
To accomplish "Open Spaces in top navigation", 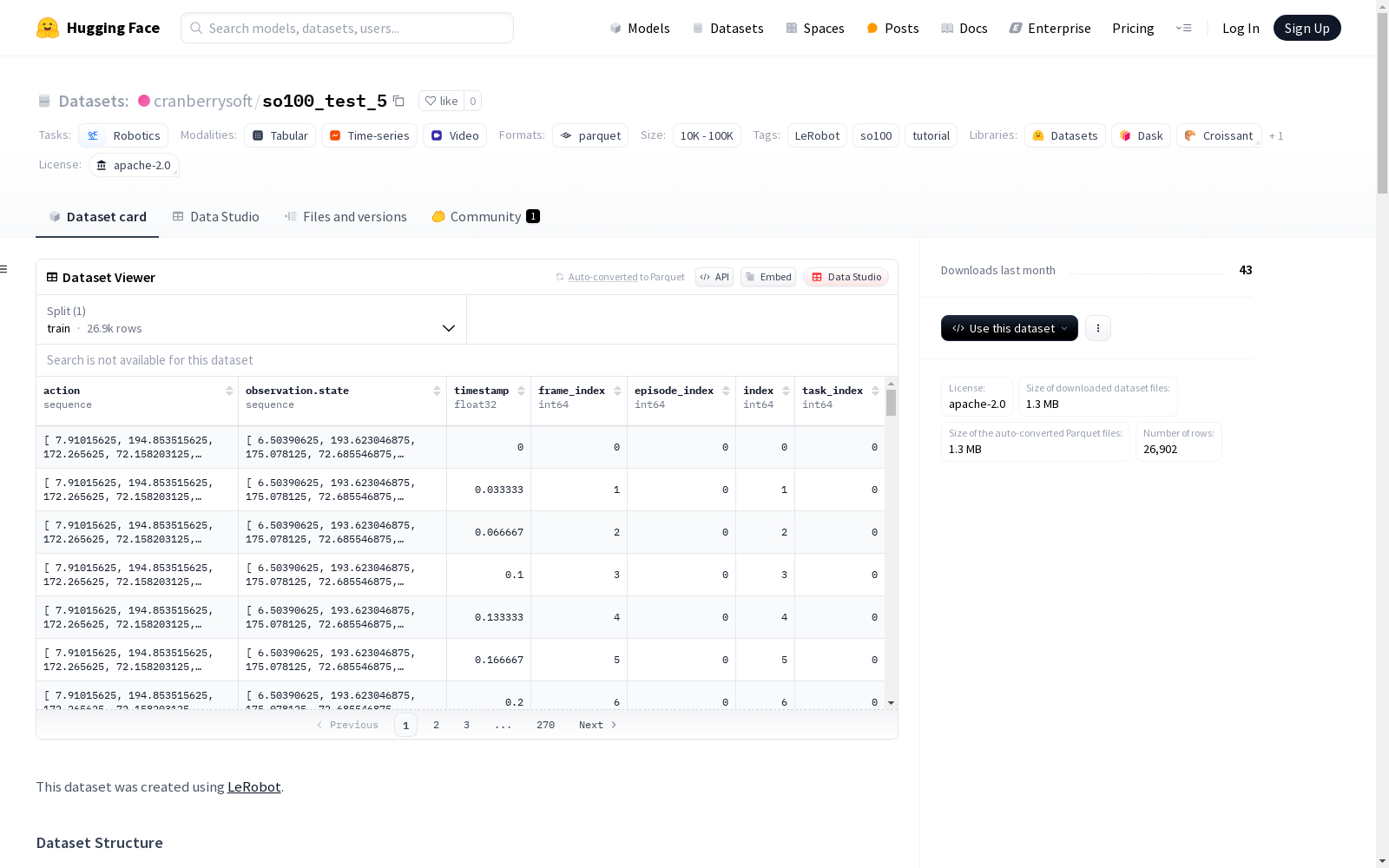I will 815,28.
